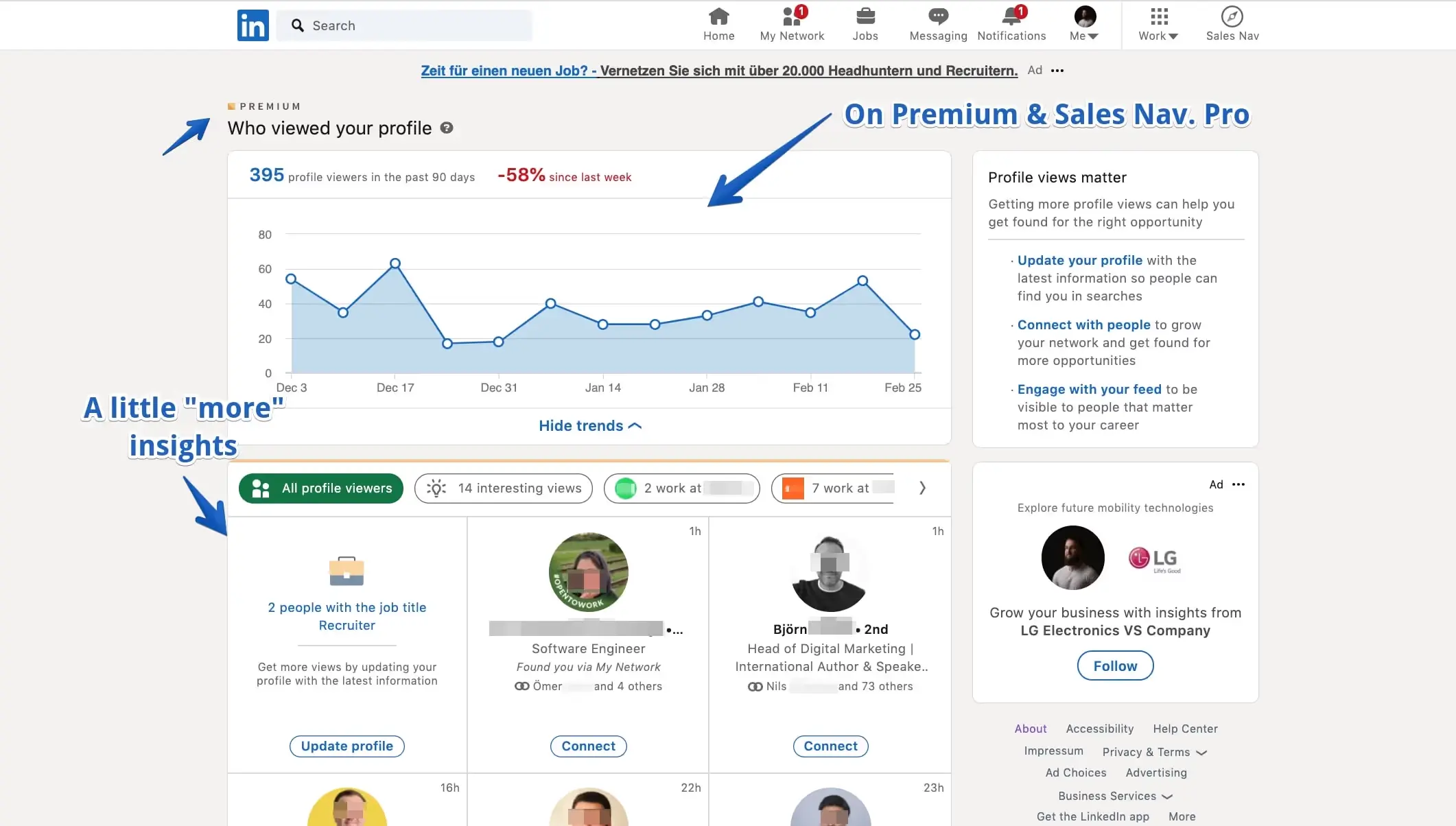Click the LinkedIn logo

pos(253,25)
